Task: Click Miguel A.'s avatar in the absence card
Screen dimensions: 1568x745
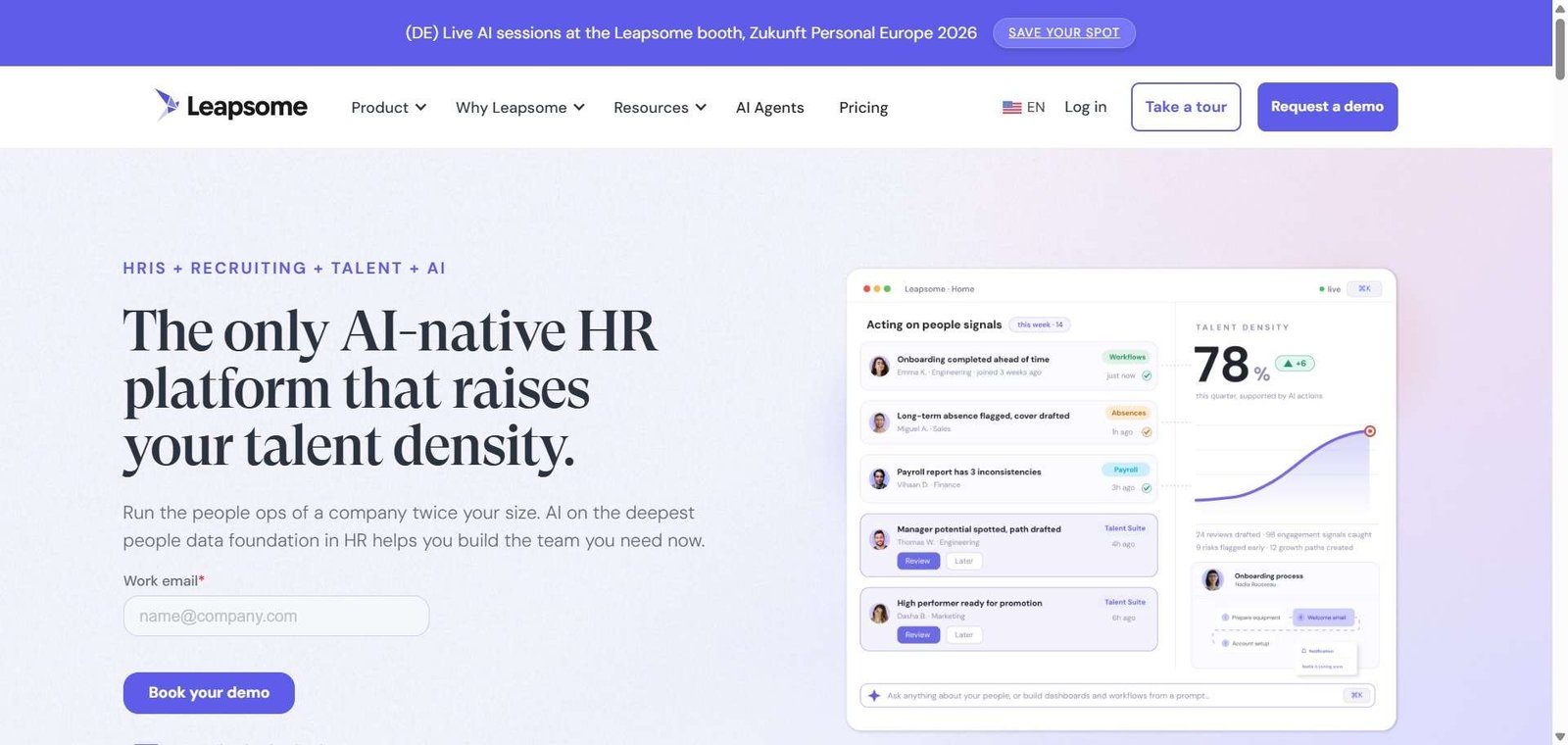Action: click(880, 422)
